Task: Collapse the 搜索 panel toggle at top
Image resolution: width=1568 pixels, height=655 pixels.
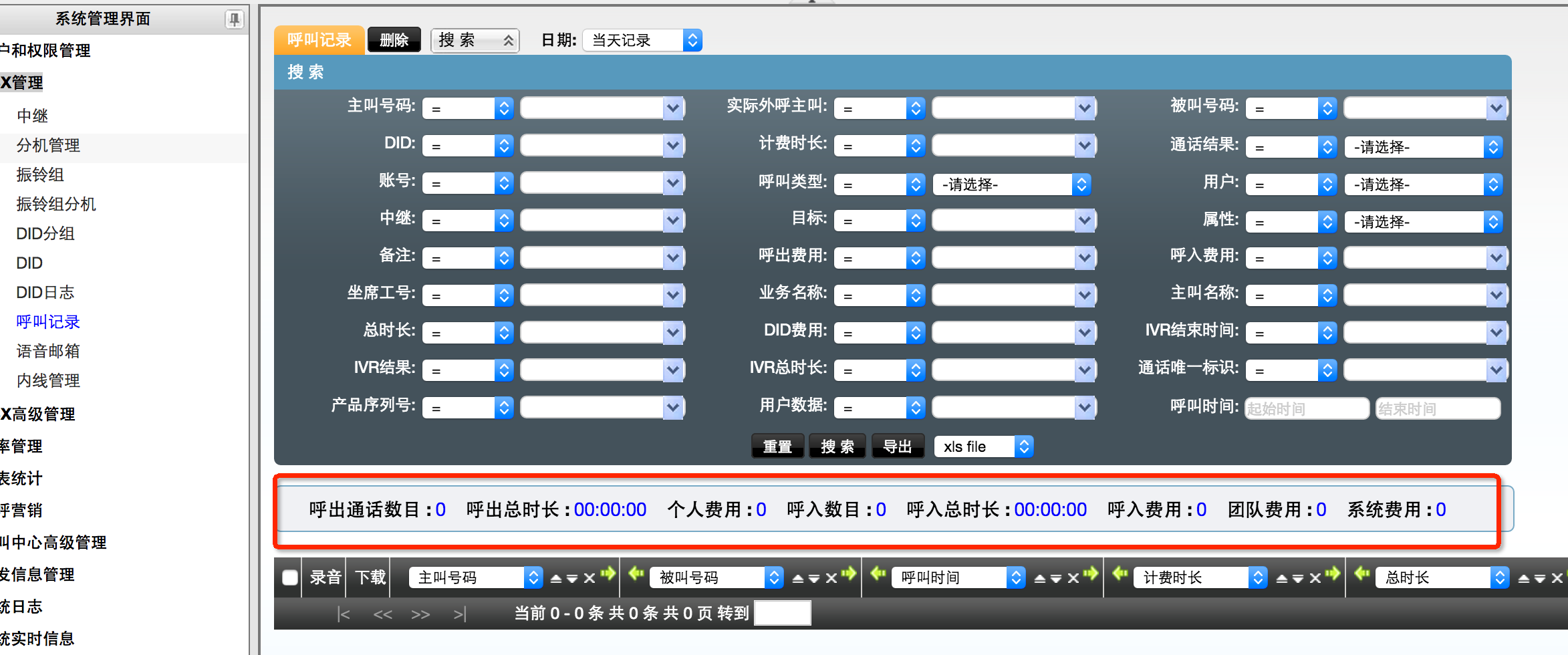Action: tap(475, 40)
